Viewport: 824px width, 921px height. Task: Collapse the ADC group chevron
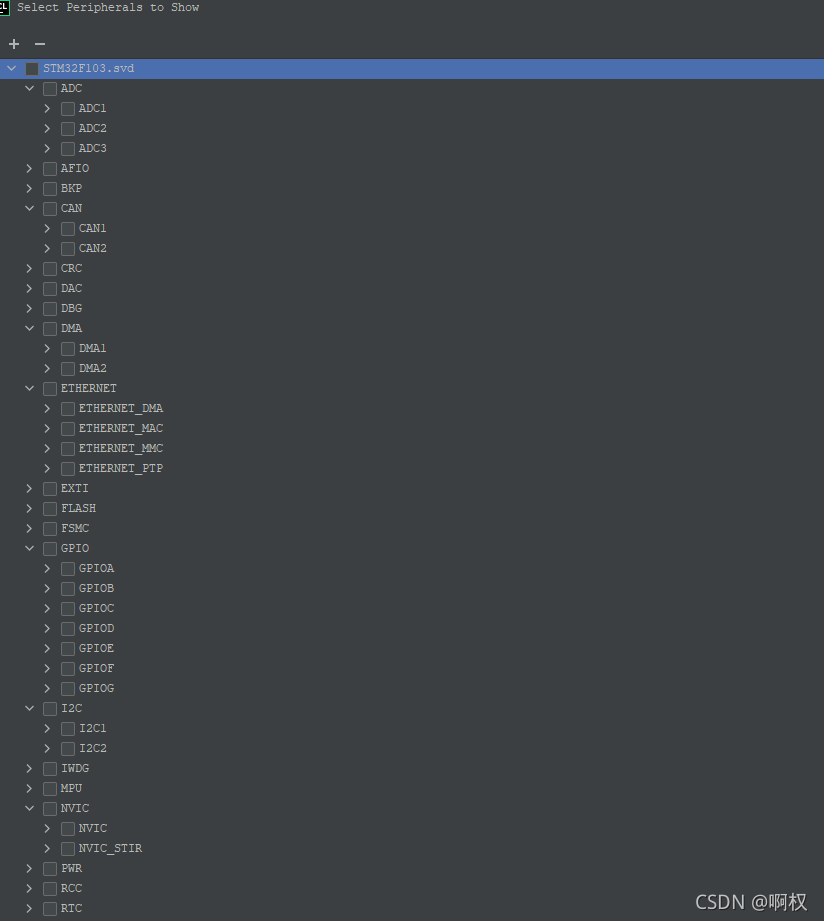point(29,88)
